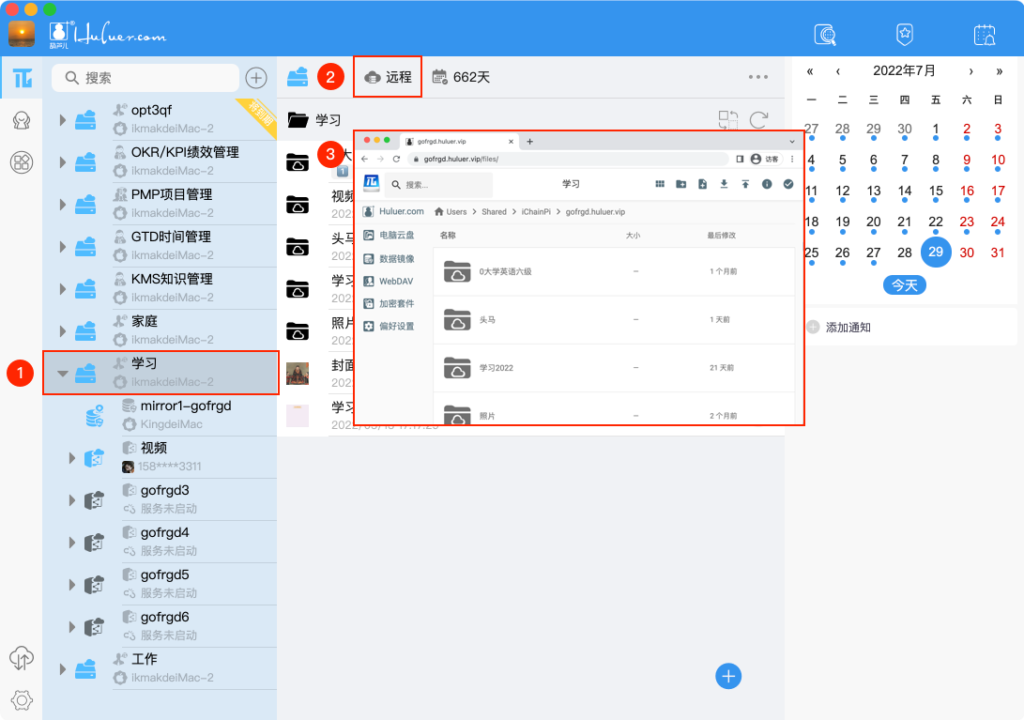Open new tab in the browser
This screenshot has width=1024, height=720.
(530, 141)
